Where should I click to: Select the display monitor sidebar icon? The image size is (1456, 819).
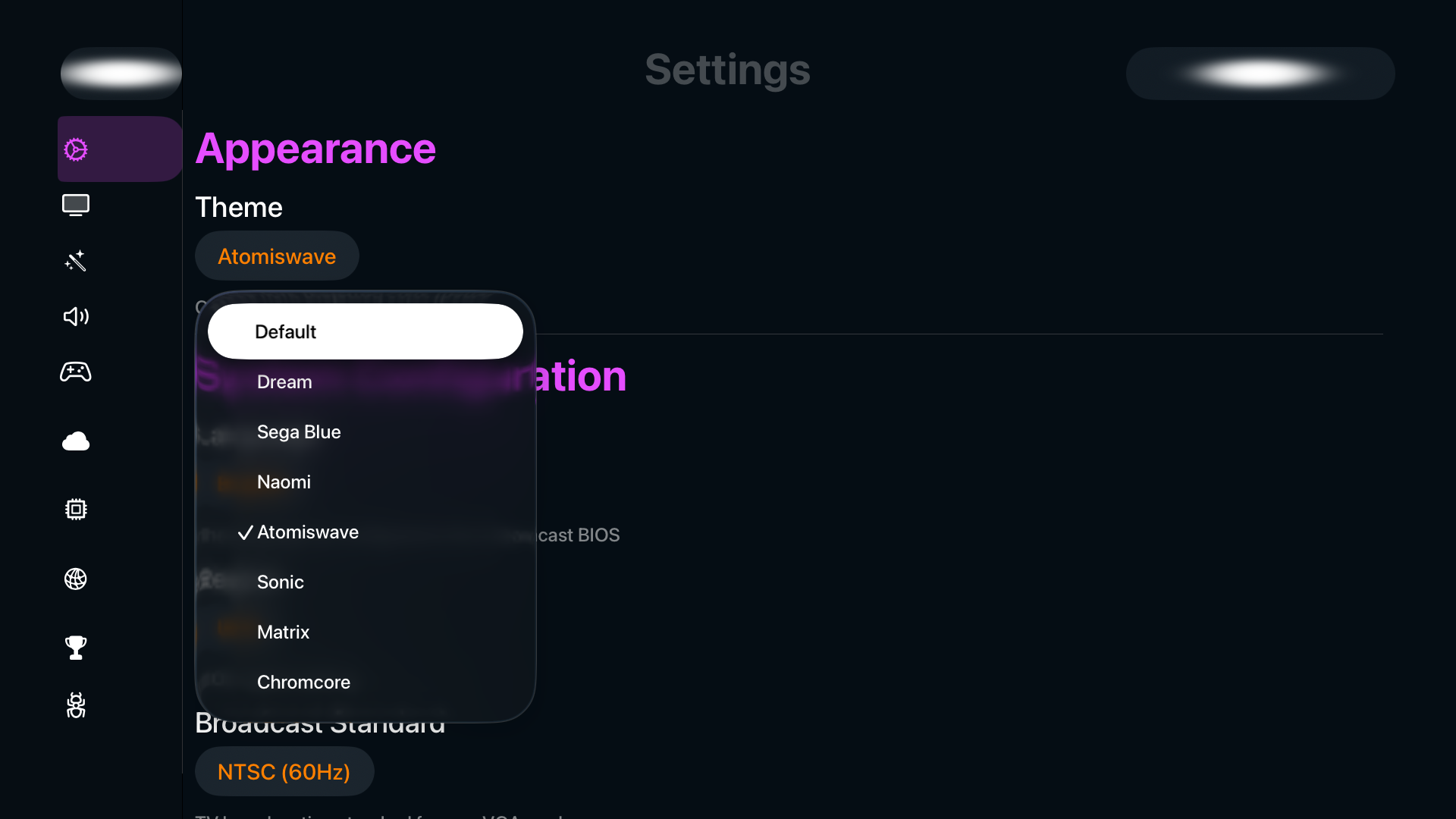tap(76, 205)
